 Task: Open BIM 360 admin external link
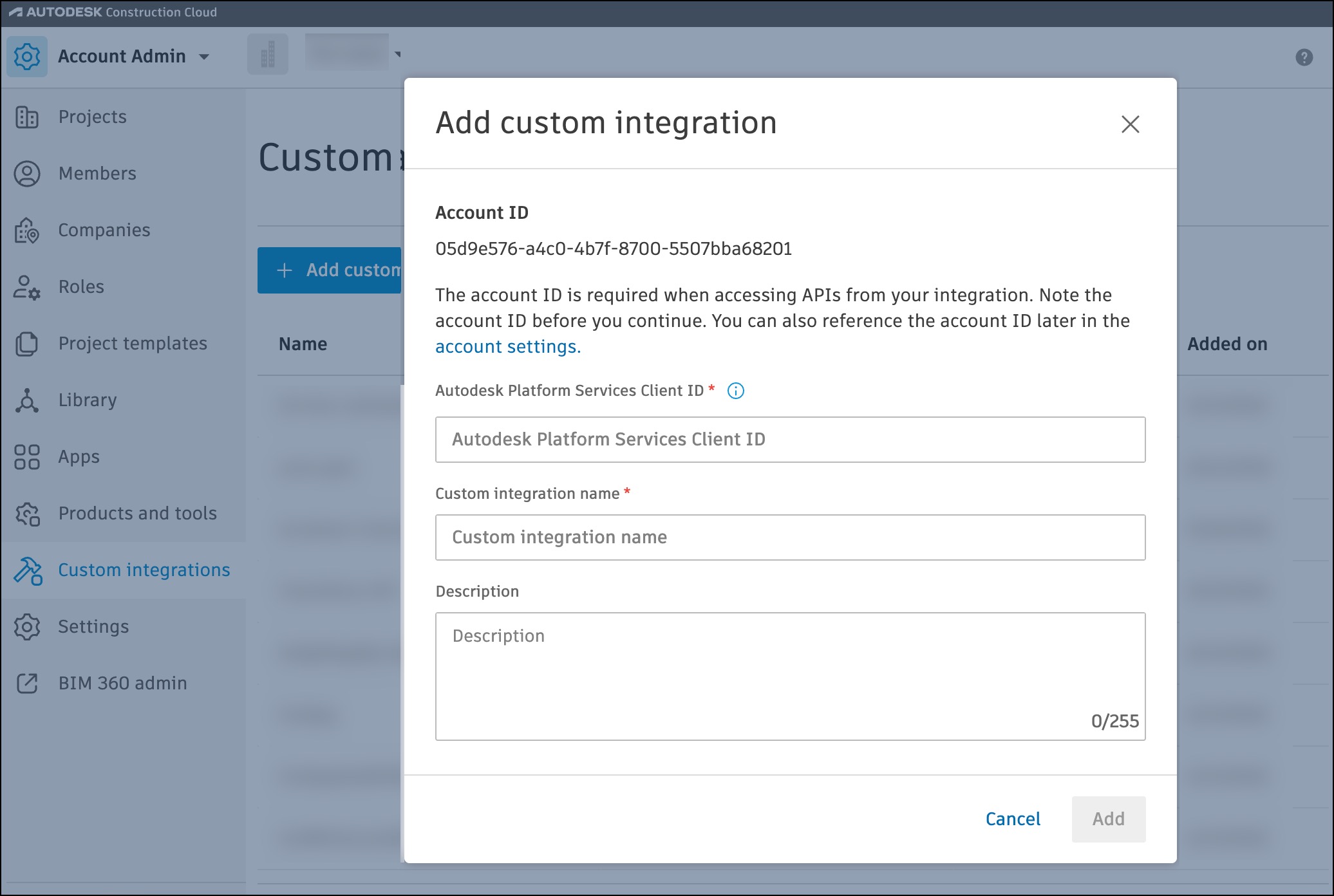click(x=122, y=683)
